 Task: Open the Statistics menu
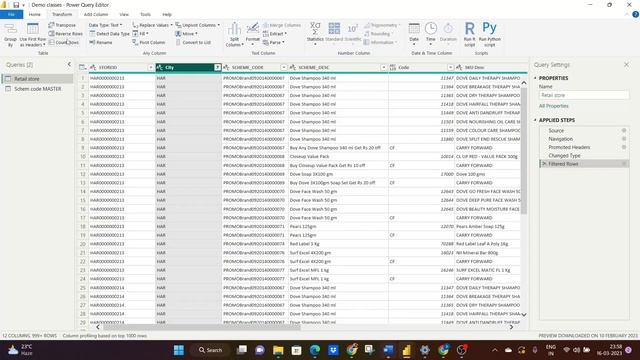315,33
